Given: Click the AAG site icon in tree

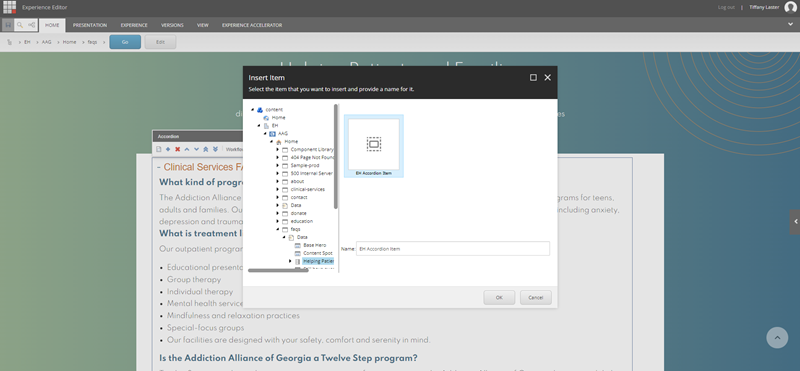Looking at the screenshot, I should click(x=272, y=134).
